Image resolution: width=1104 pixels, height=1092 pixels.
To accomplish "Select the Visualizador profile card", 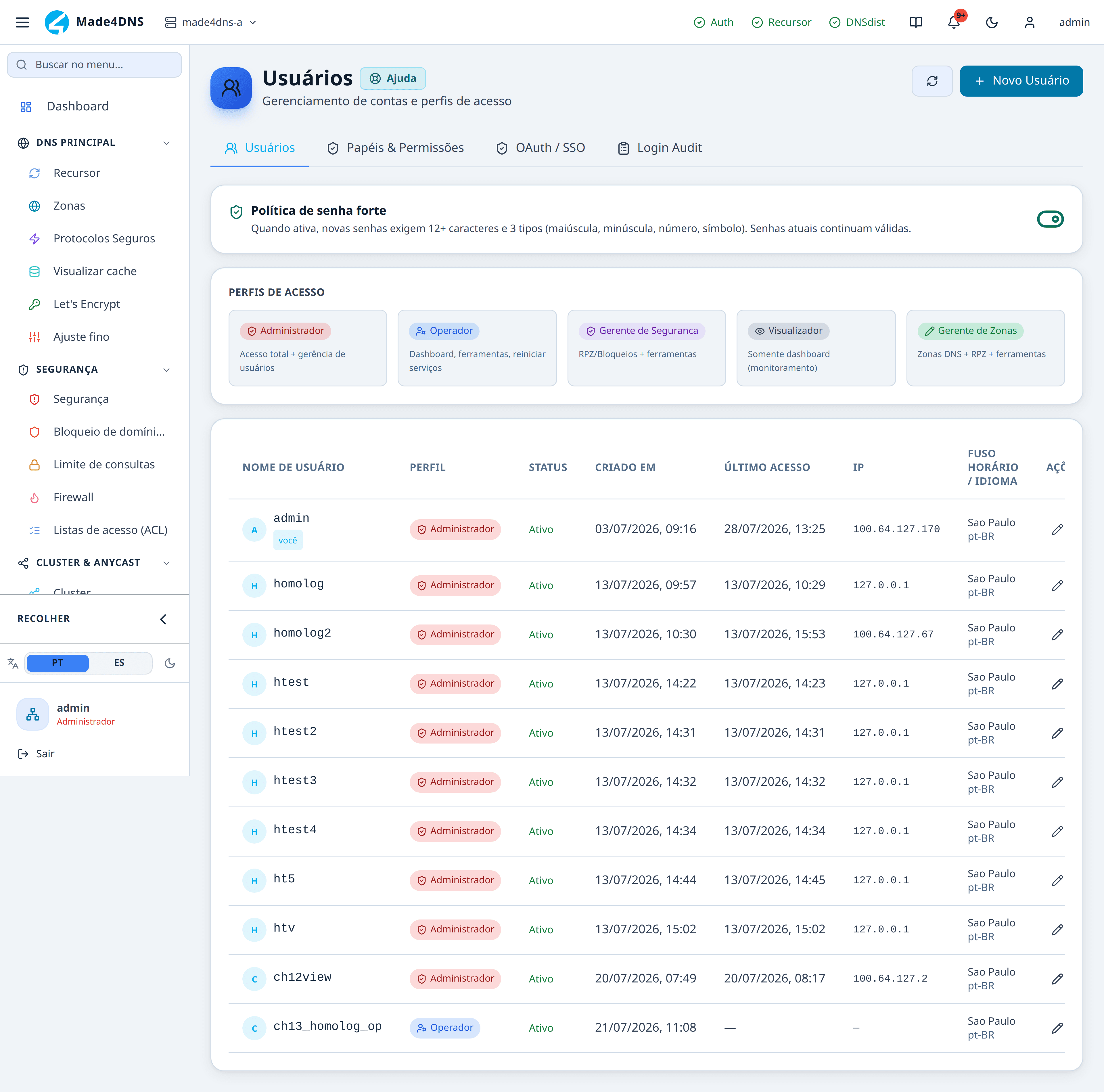I will 816,348.
